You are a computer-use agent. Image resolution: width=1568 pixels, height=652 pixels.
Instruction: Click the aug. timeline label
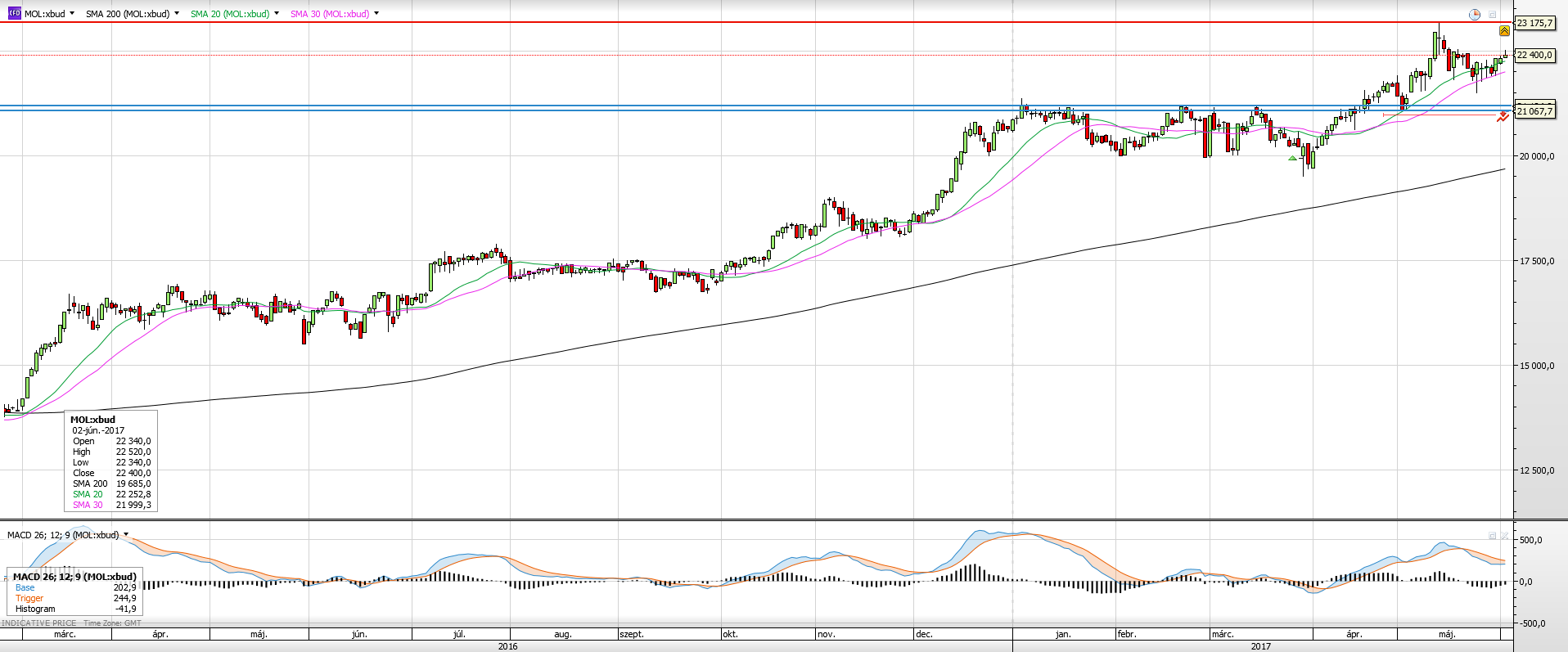tap(562, 634)
